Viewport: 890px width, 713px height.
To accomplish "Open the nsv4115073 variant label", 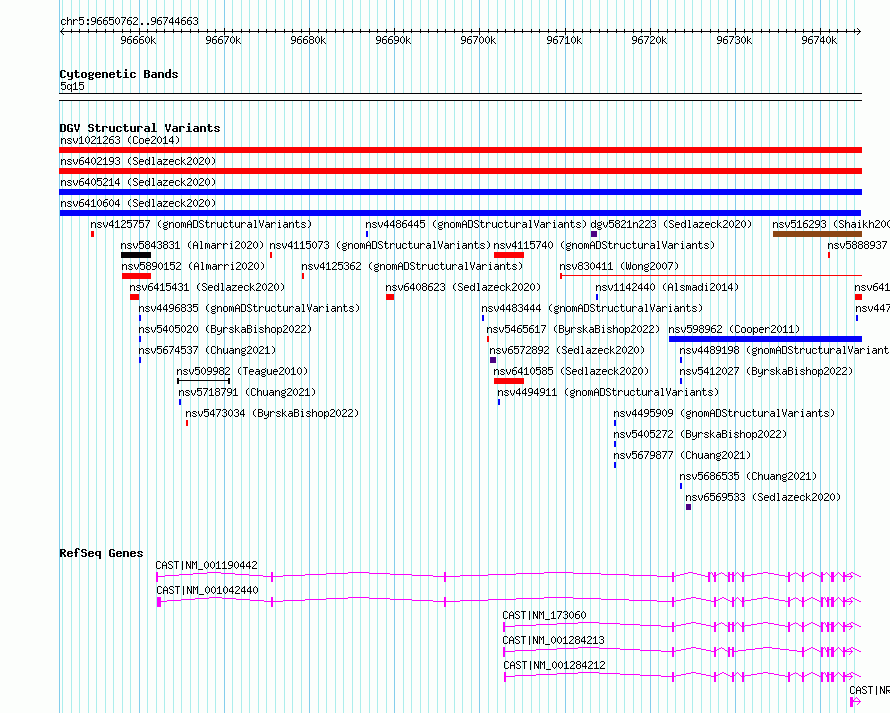I will click(x=380, y=245).
